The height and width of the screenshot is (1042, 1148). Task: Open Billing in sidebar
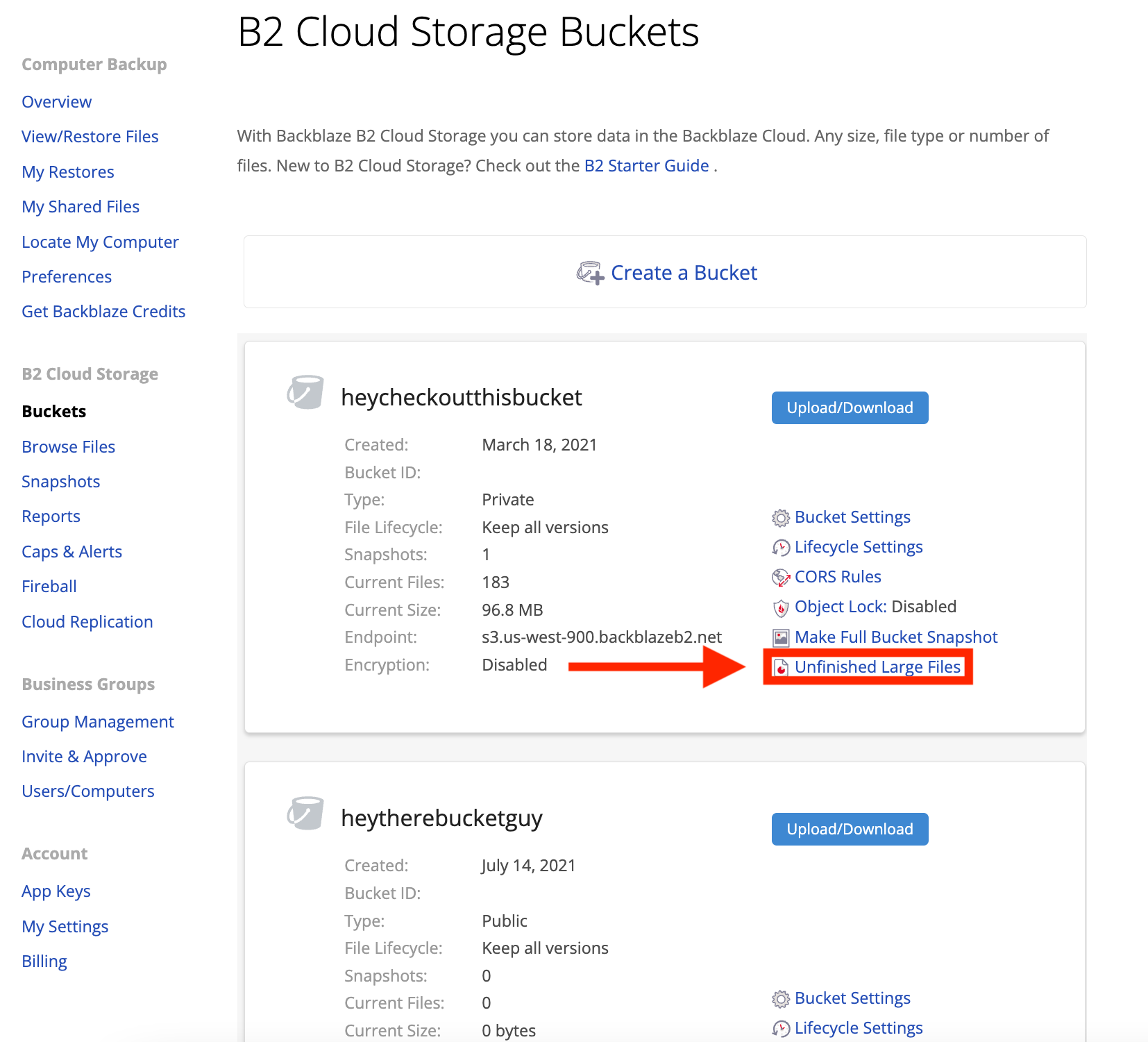(x=44, y=961)
